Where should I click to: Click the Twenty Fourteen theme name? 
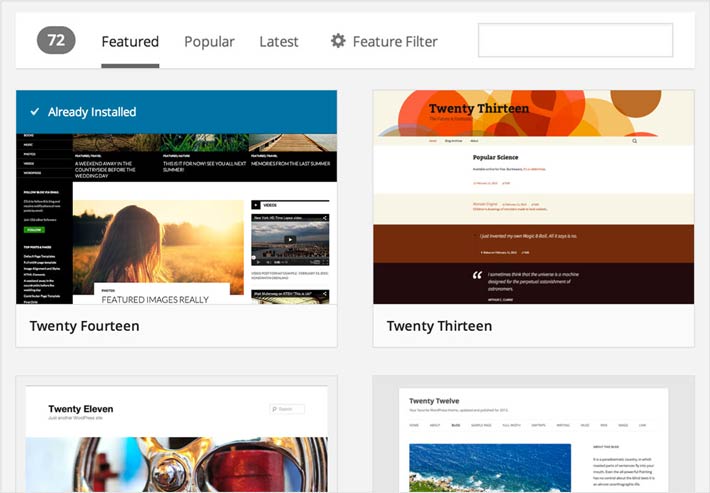tap(85, 326)
